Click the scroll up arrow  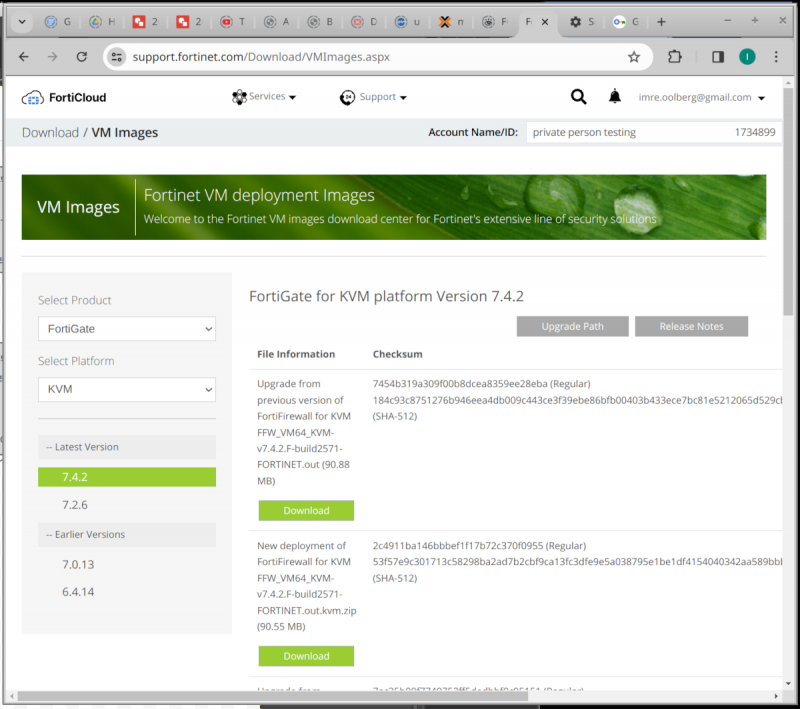point(788,82)
